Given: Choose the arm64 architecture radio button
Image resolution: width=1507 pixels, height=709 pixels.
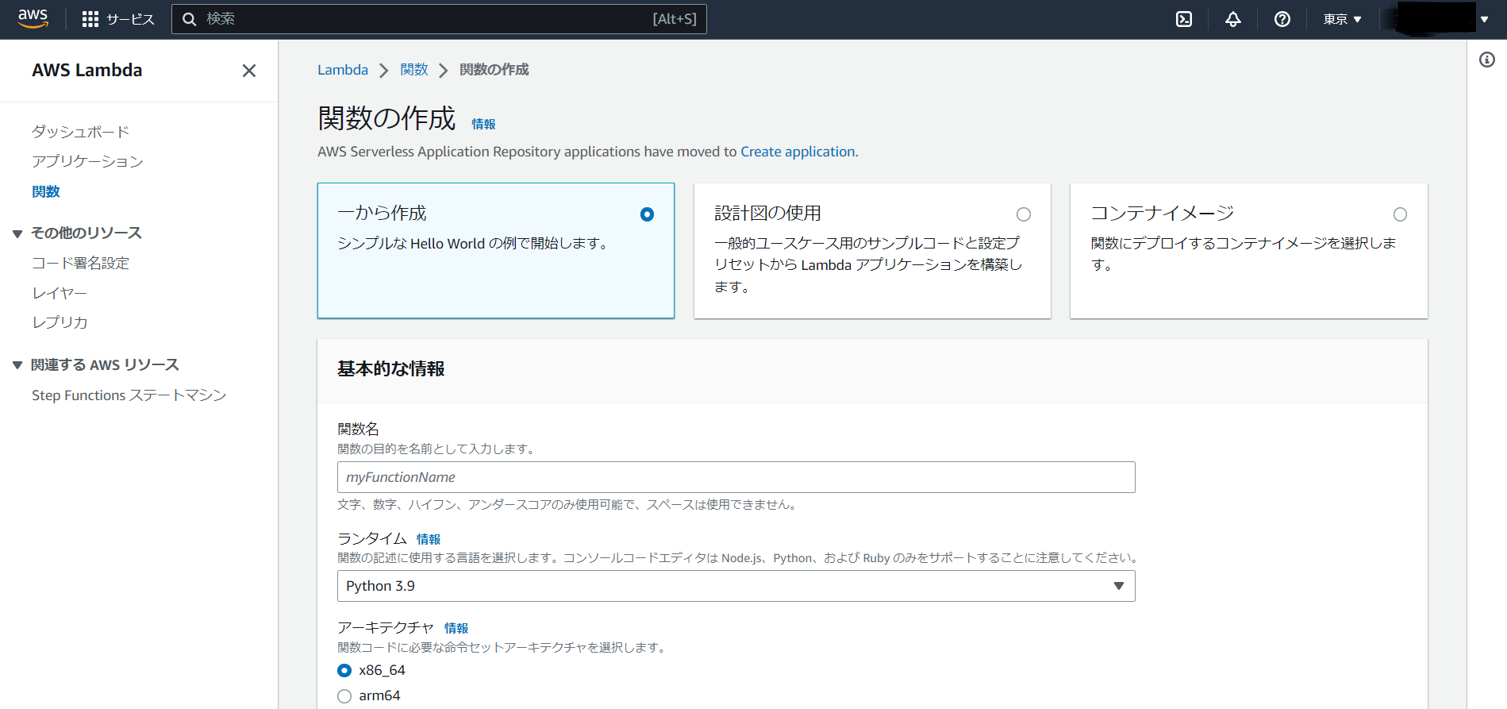Looking at the screenshot, I should pyautogui.click(x=345, y=696).
